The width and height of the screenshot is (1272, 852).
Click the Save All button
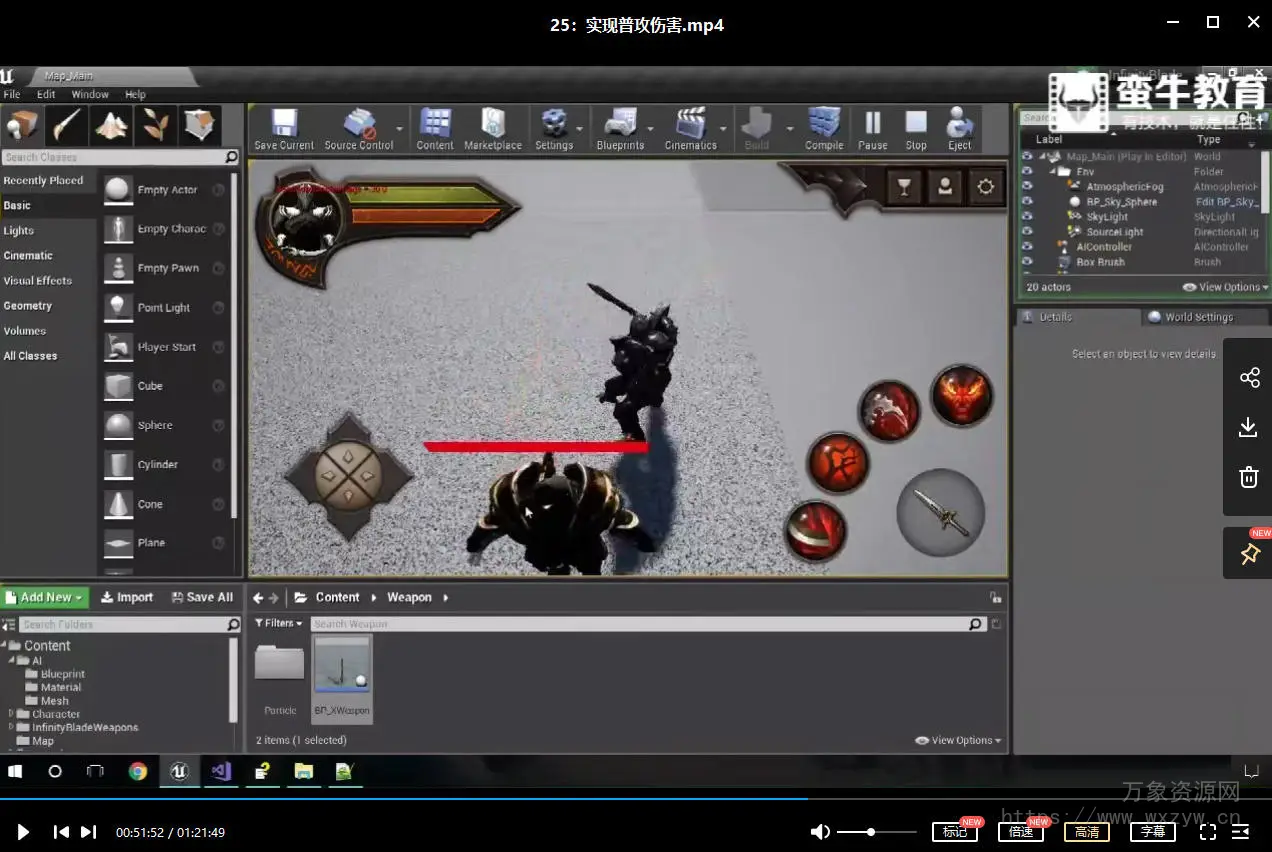coord(201,597)
